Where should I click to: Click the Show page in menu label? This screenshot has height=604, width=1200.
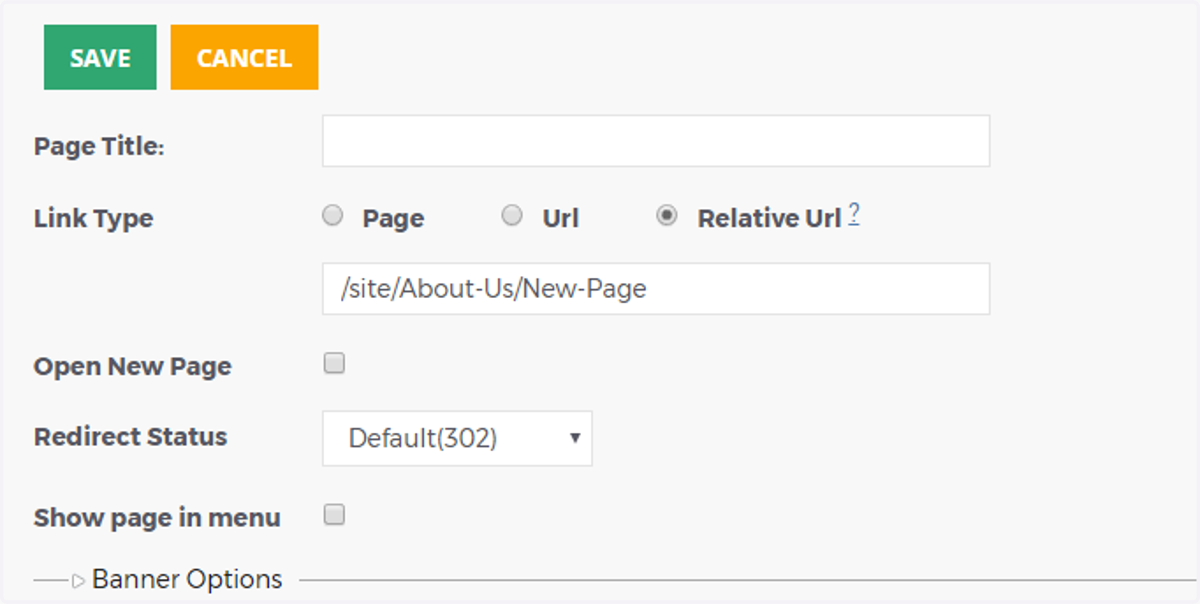point(157,518)
